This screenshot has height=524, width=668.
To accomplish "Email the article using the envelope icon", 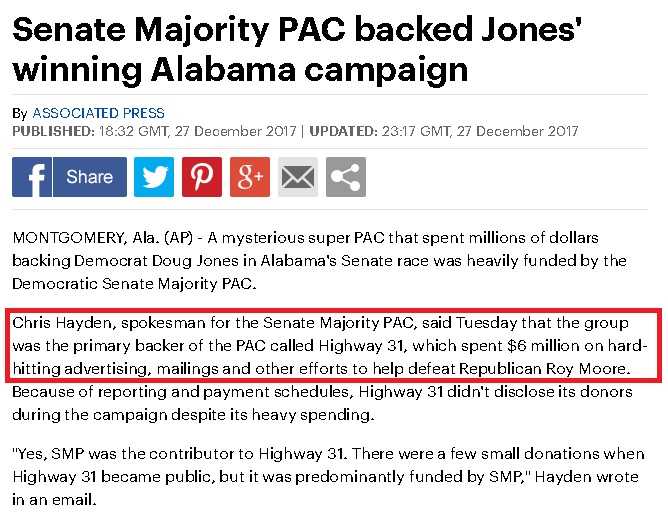I will coord(297,177).
